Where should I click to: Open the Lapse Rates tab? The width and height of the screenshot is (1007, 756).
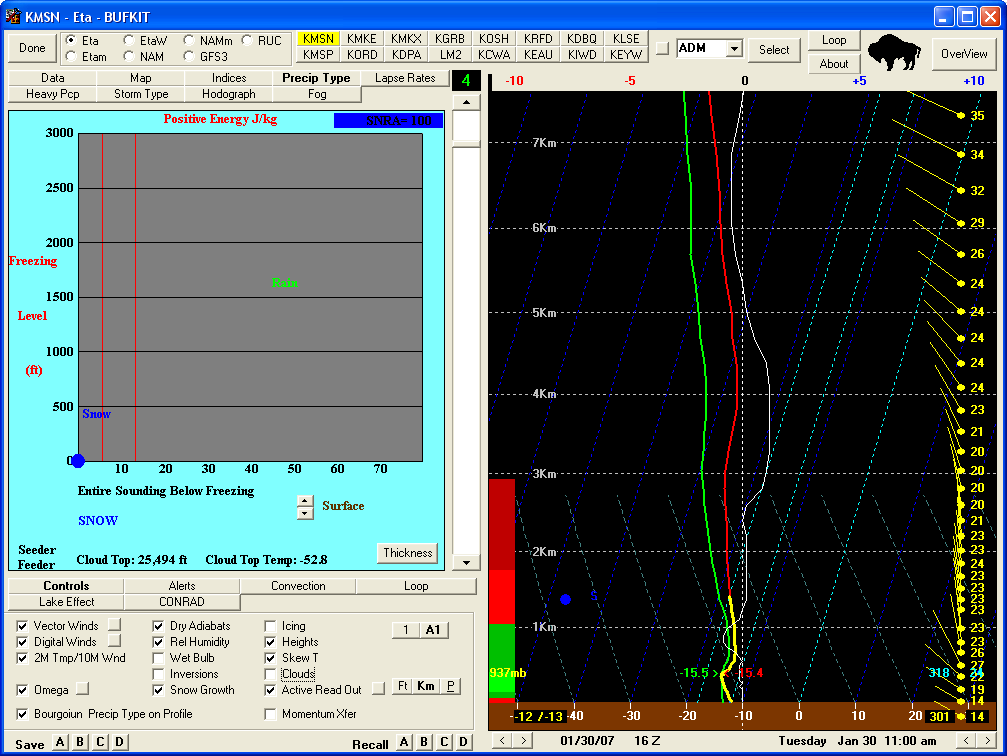coord(405,78)
